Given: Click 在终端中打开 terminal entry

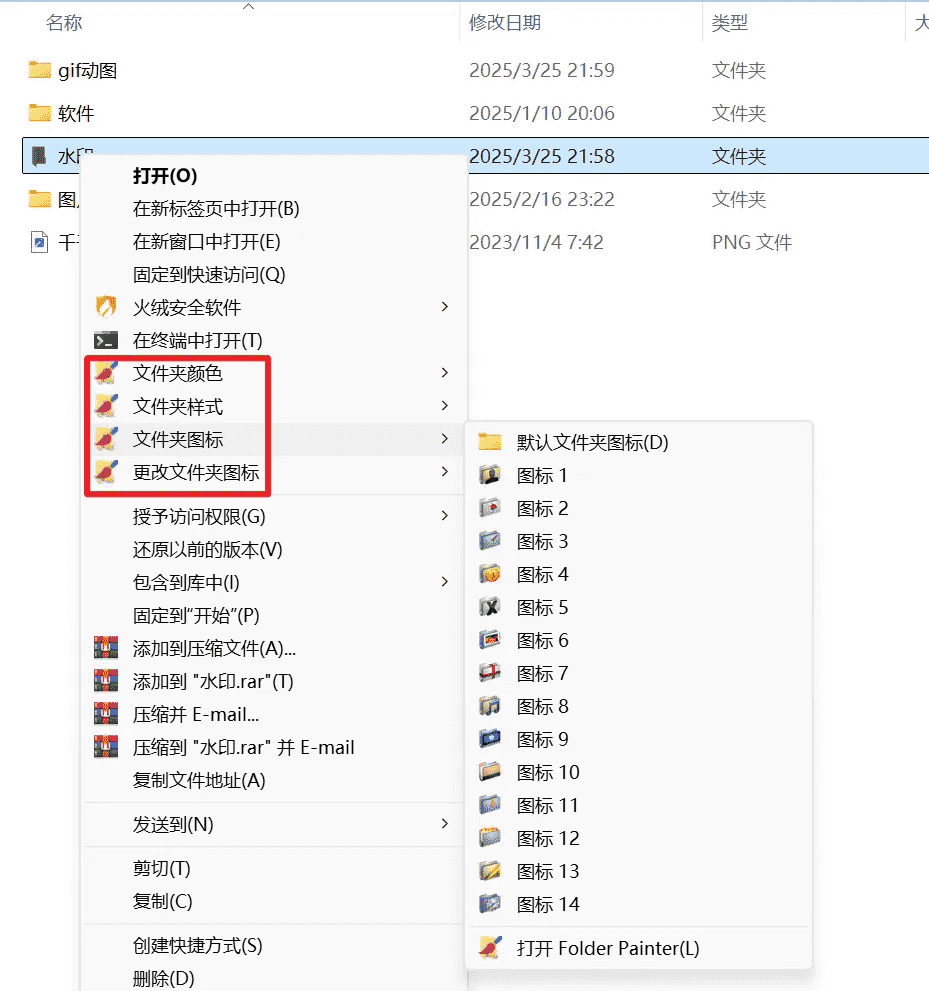Looking at the screenshot, I should coord(197,340).
